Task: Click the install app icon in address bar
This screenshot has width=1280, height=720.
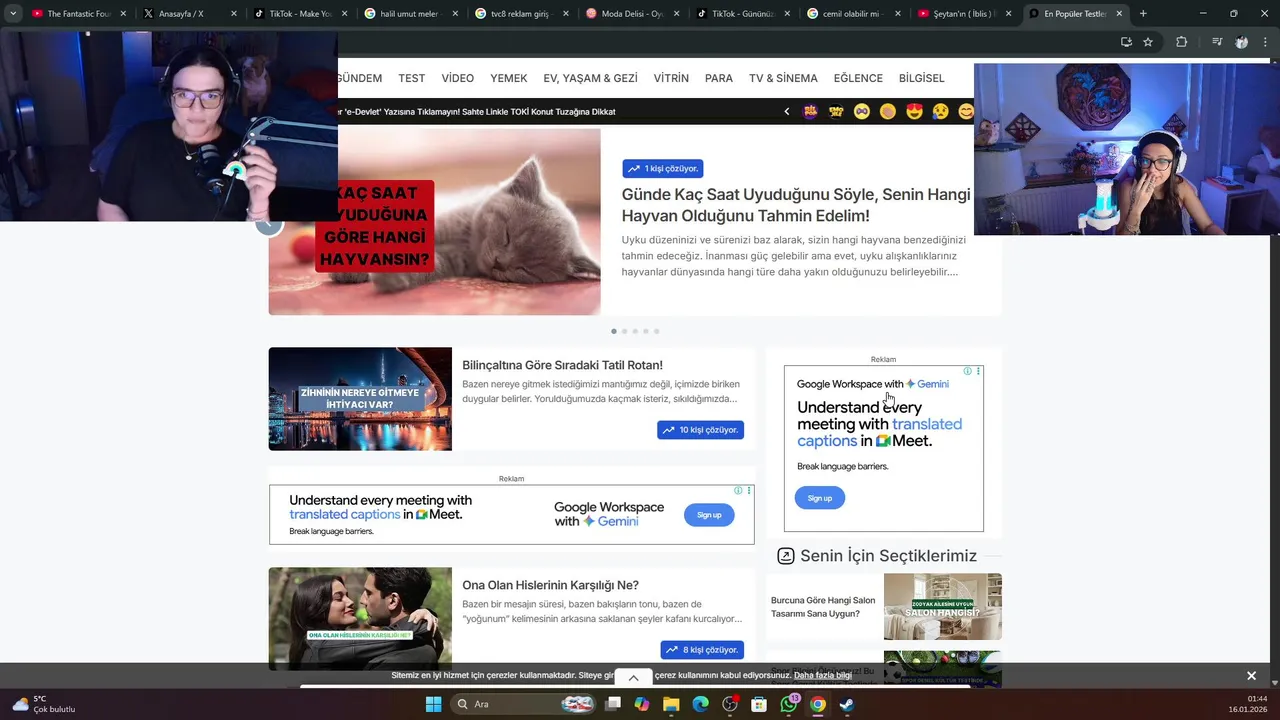Action: click(1126, 42)
